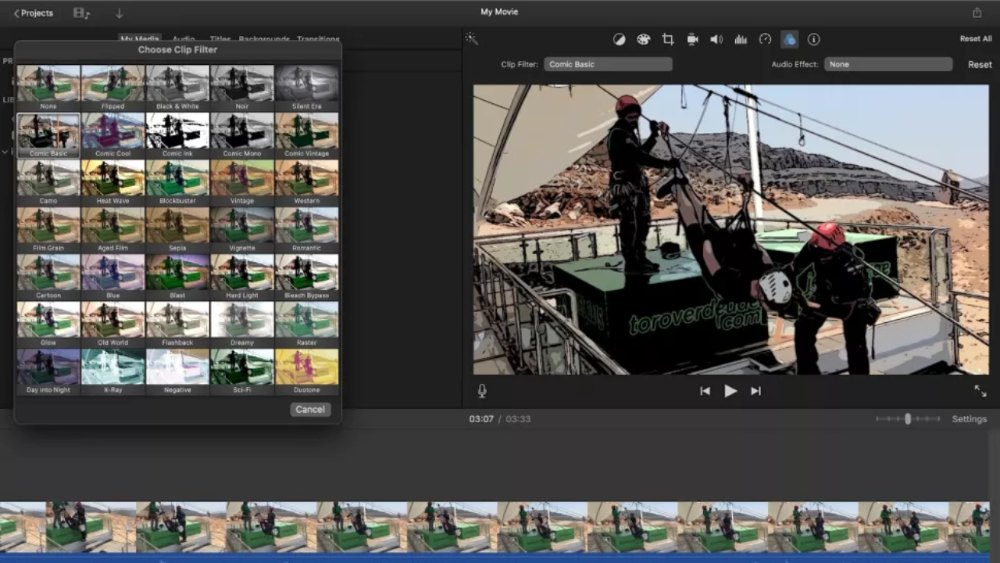Open the color correction palette tool

tap(643, 40)
